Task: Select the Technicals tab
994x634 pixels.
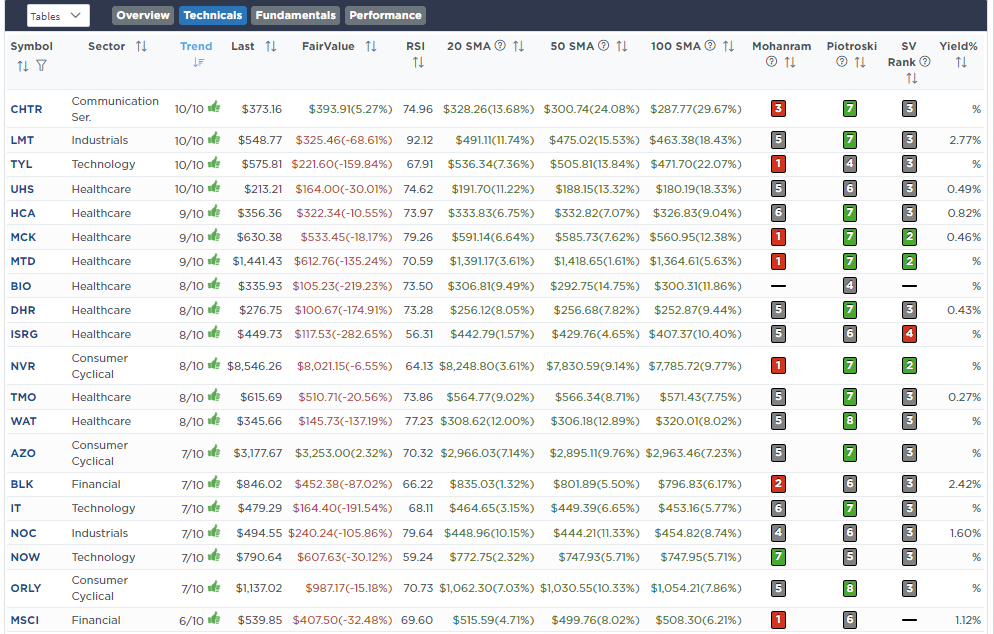Action: [212, 15]
